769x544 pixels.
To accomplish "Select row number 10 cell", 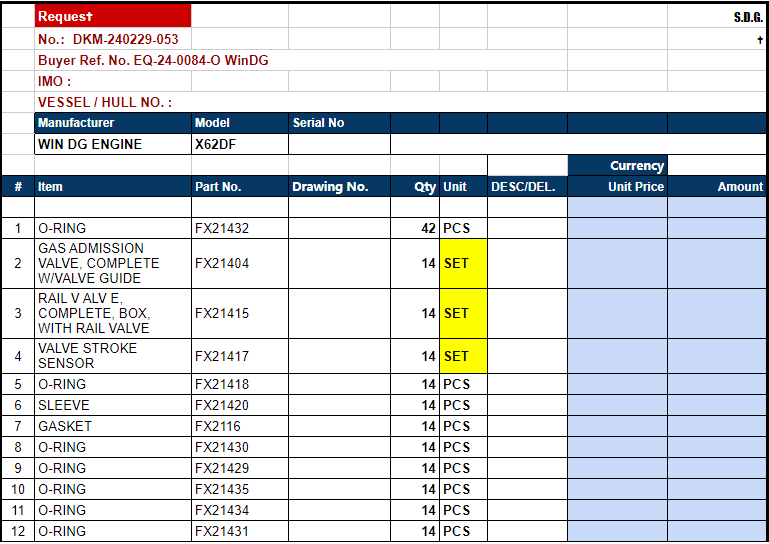I will point(18,490).
